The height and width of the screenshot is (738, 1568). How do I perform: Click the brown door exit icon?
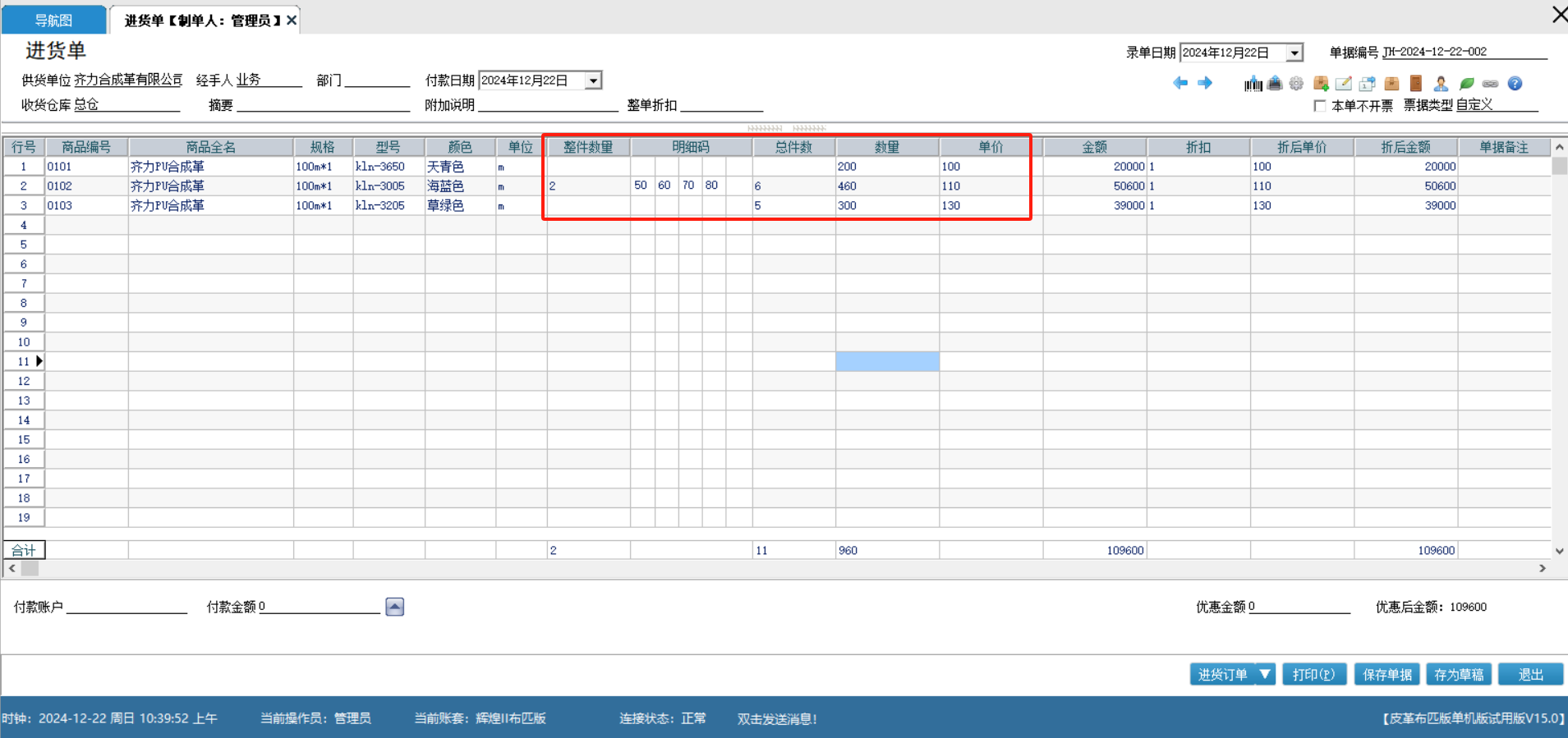click(1416, 83)
